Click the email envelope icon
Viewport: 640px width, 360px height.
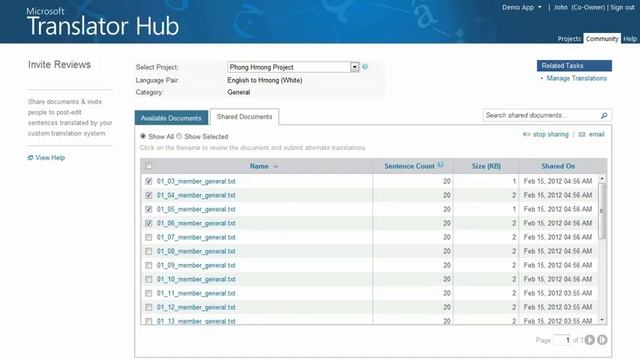(582, 134)
